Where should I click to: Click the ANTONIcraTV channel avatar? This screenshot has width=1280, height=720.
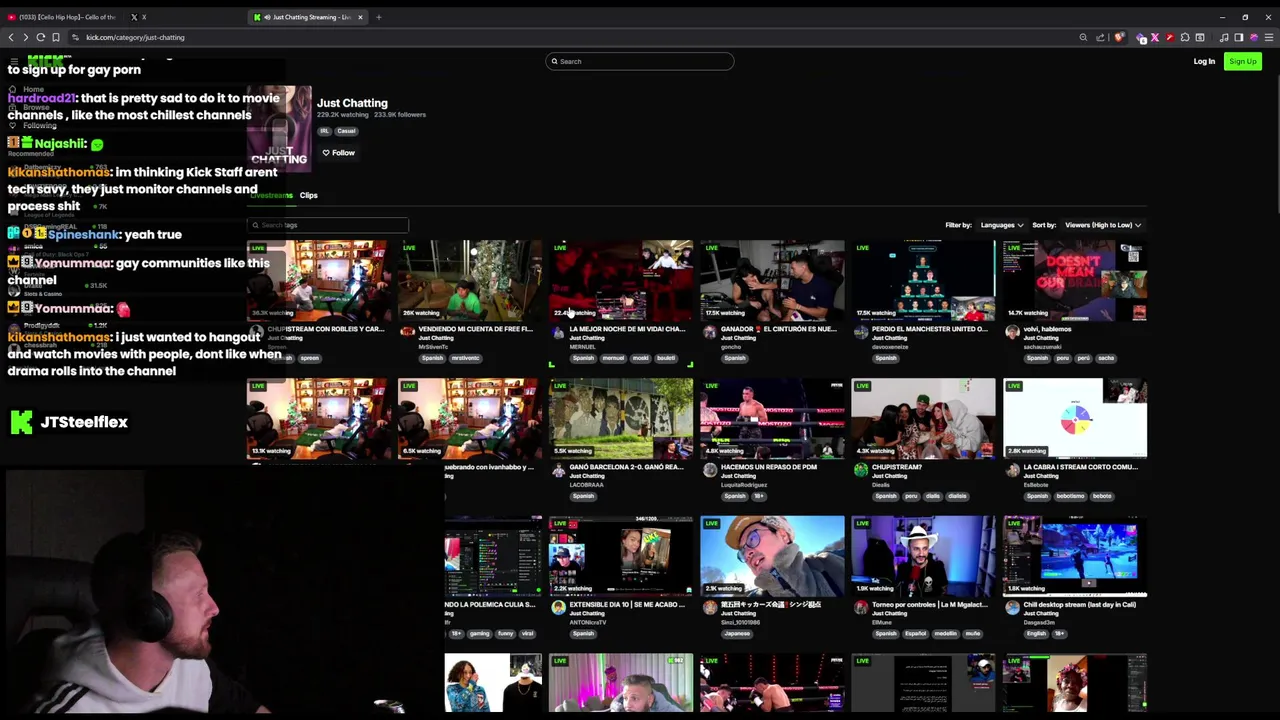click(558, 608)
